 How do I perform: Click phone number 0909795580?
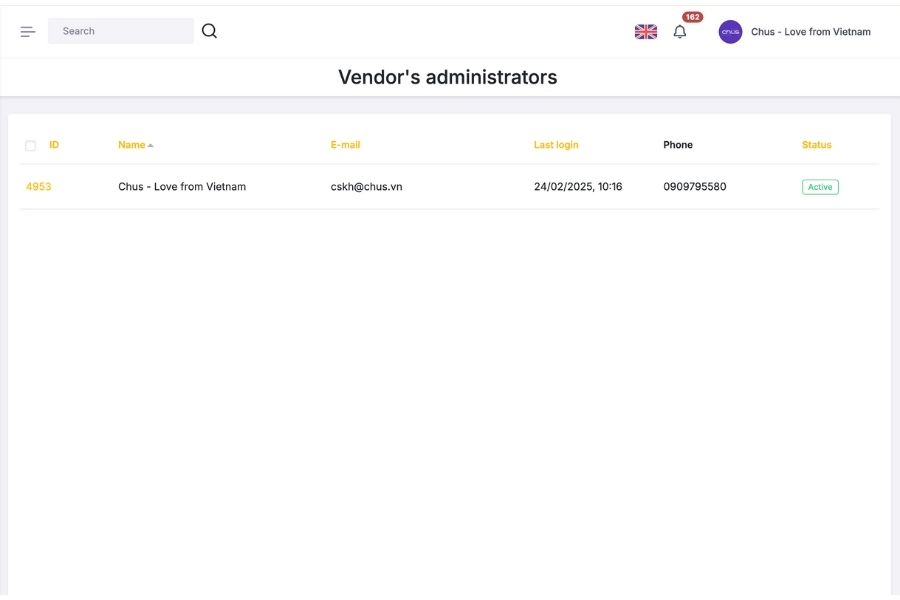695,187
